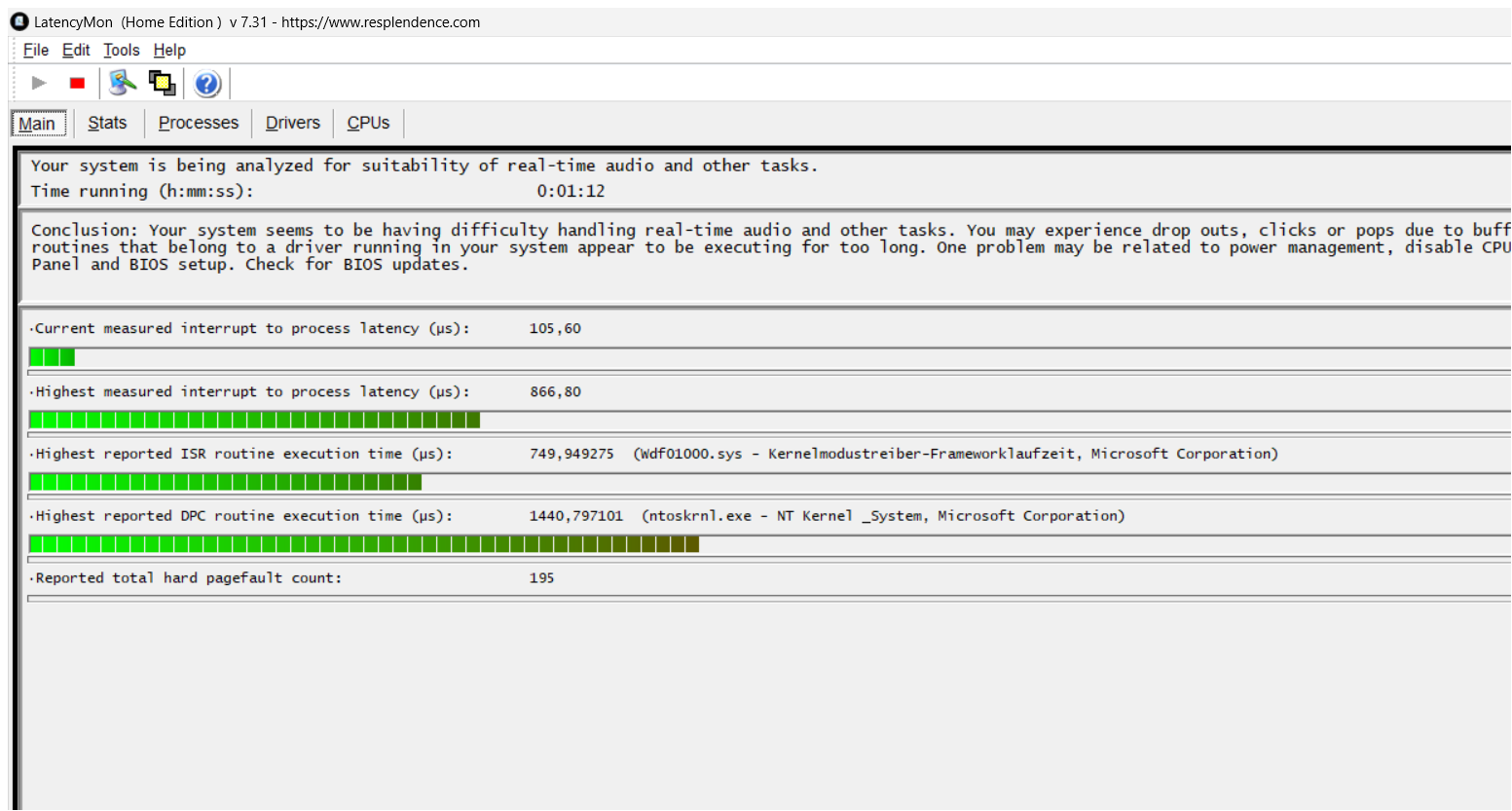Click the highest DPC execution time bar

[x=364, y=544]
